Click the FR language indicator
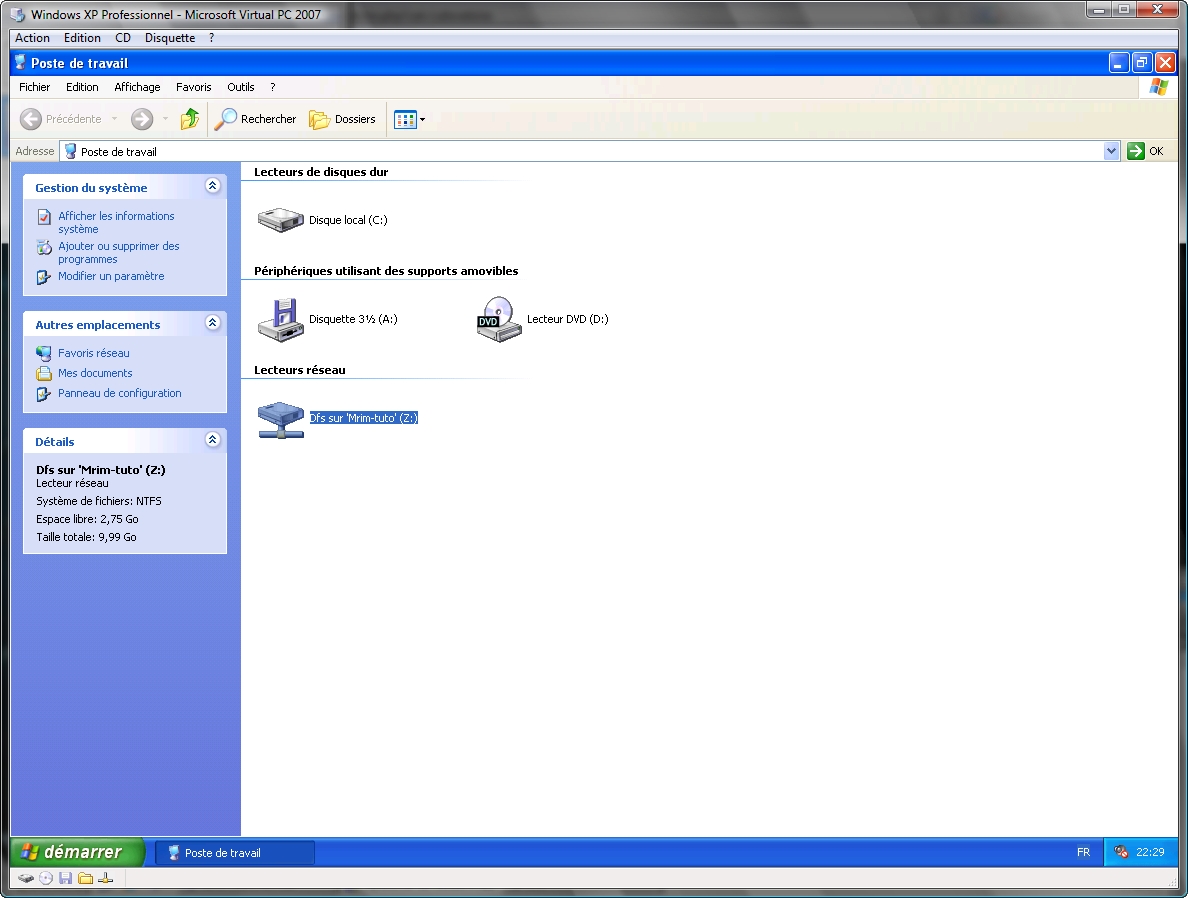This screenshot has height=898, width=1188. 1083,853
